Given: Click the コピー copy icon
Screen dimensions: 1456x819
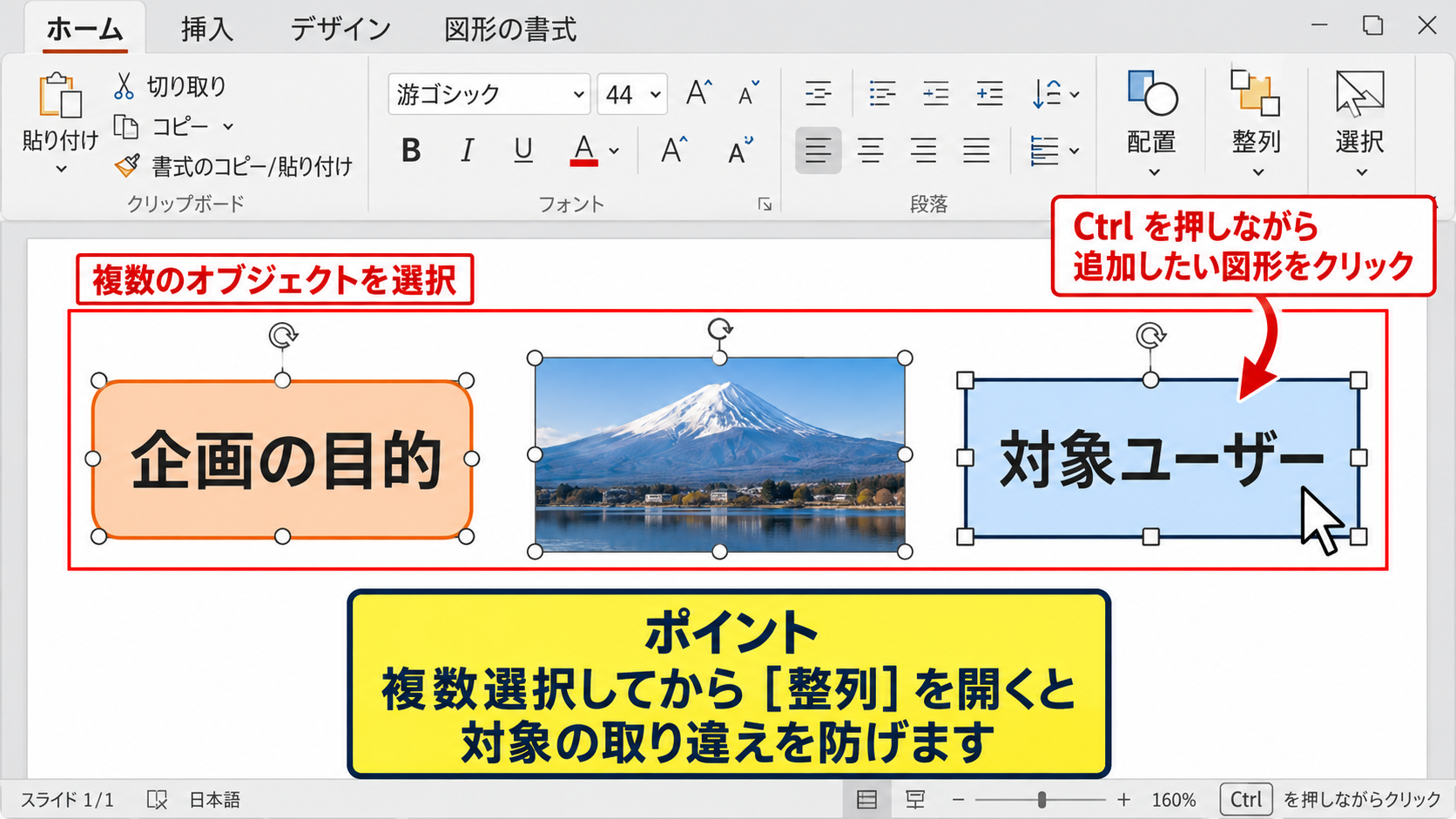Looking at the screenshot, I should click(x=126, y=127).
